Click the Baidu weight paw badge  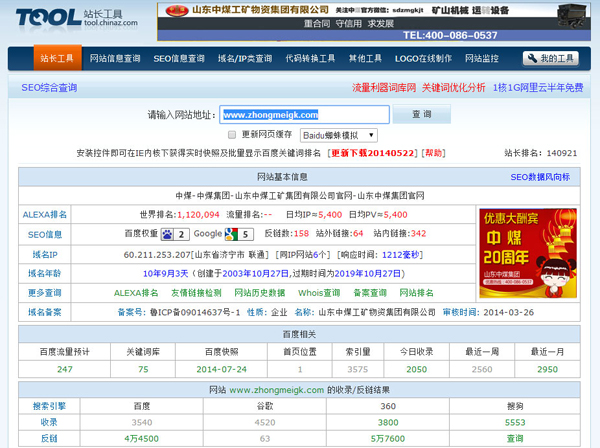[175, 234]
